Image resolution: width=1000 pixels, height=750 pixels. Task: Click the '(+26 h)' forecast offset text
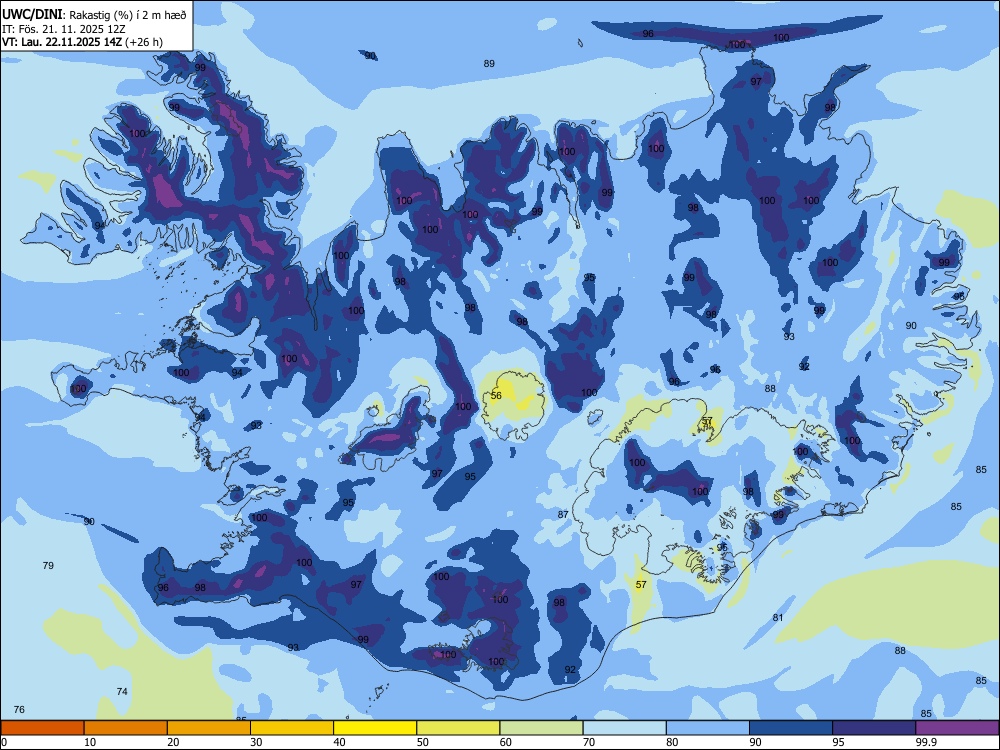(x=144, y=42)
